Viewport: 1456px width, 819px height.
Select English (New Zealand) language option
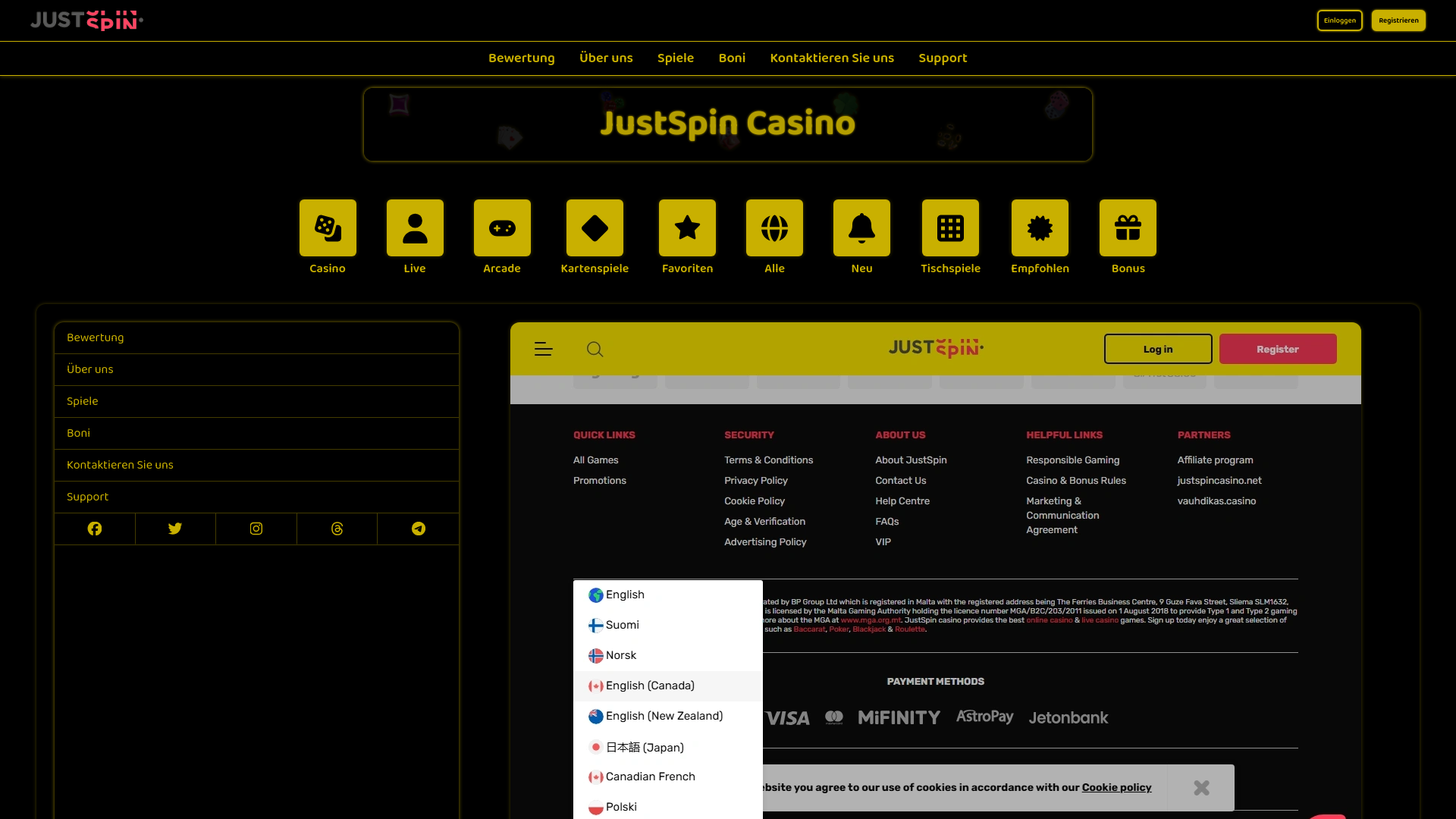pyautogui.click(x=668, y=717)
